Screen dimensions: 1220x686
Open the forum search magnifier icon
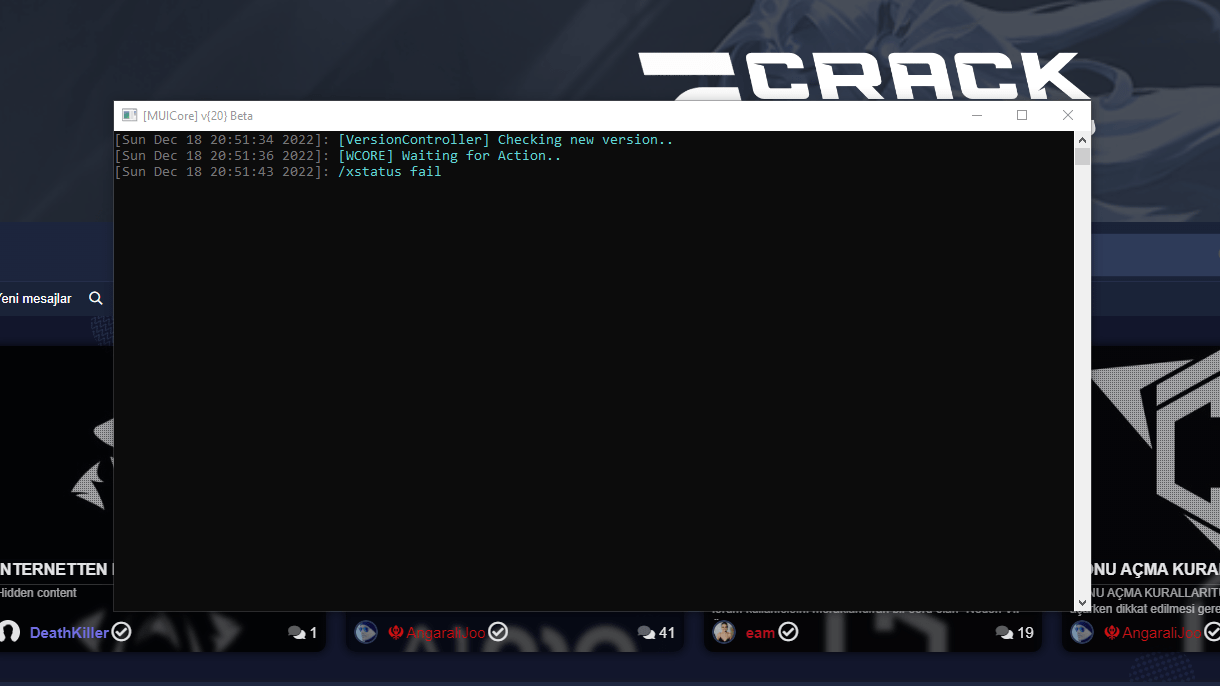pos(96,298)
